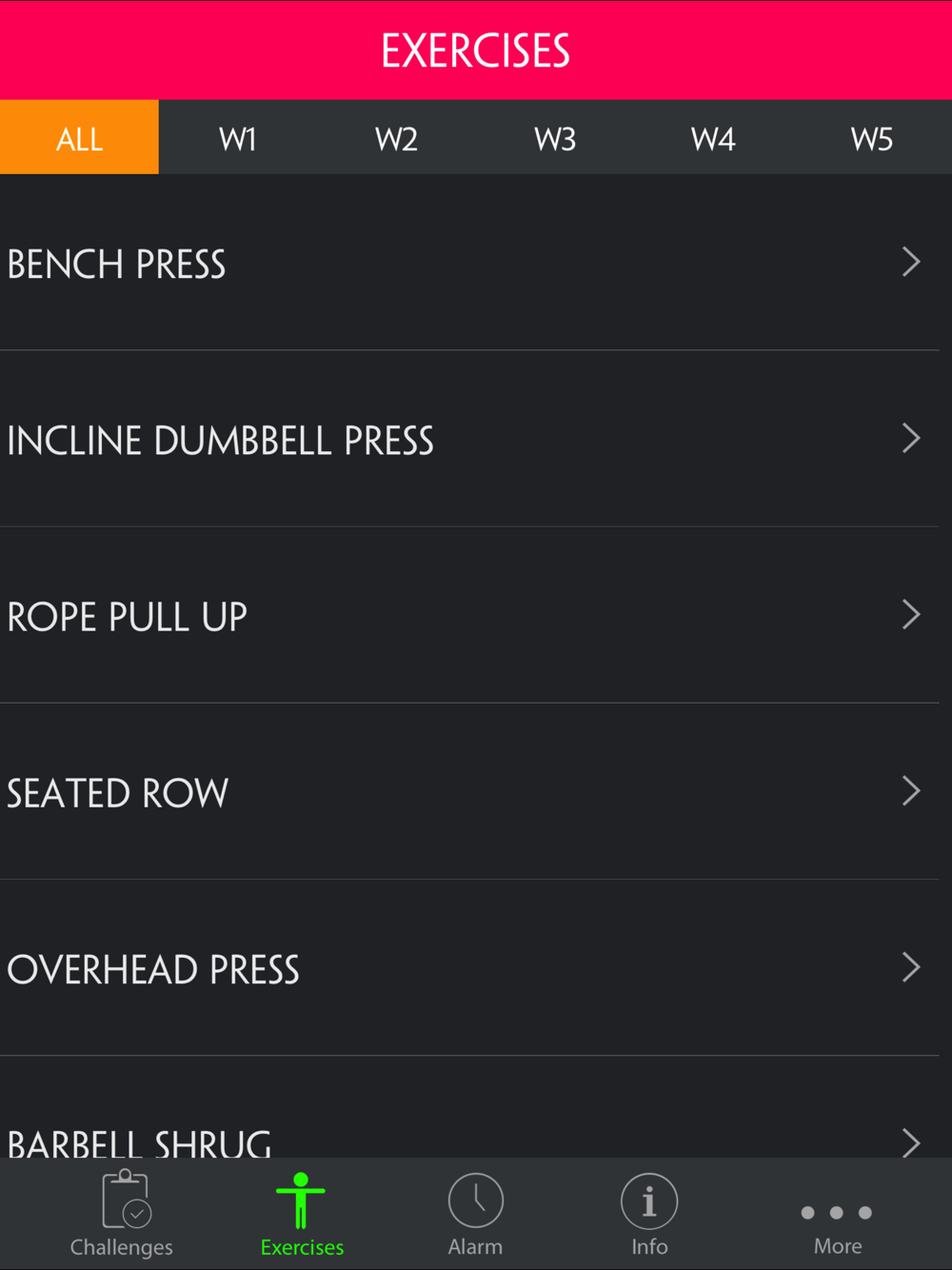Screen dimensions: 952x1270
Task: Select the W4 tab
Action: pyautogui.click(x=713, y=138)
